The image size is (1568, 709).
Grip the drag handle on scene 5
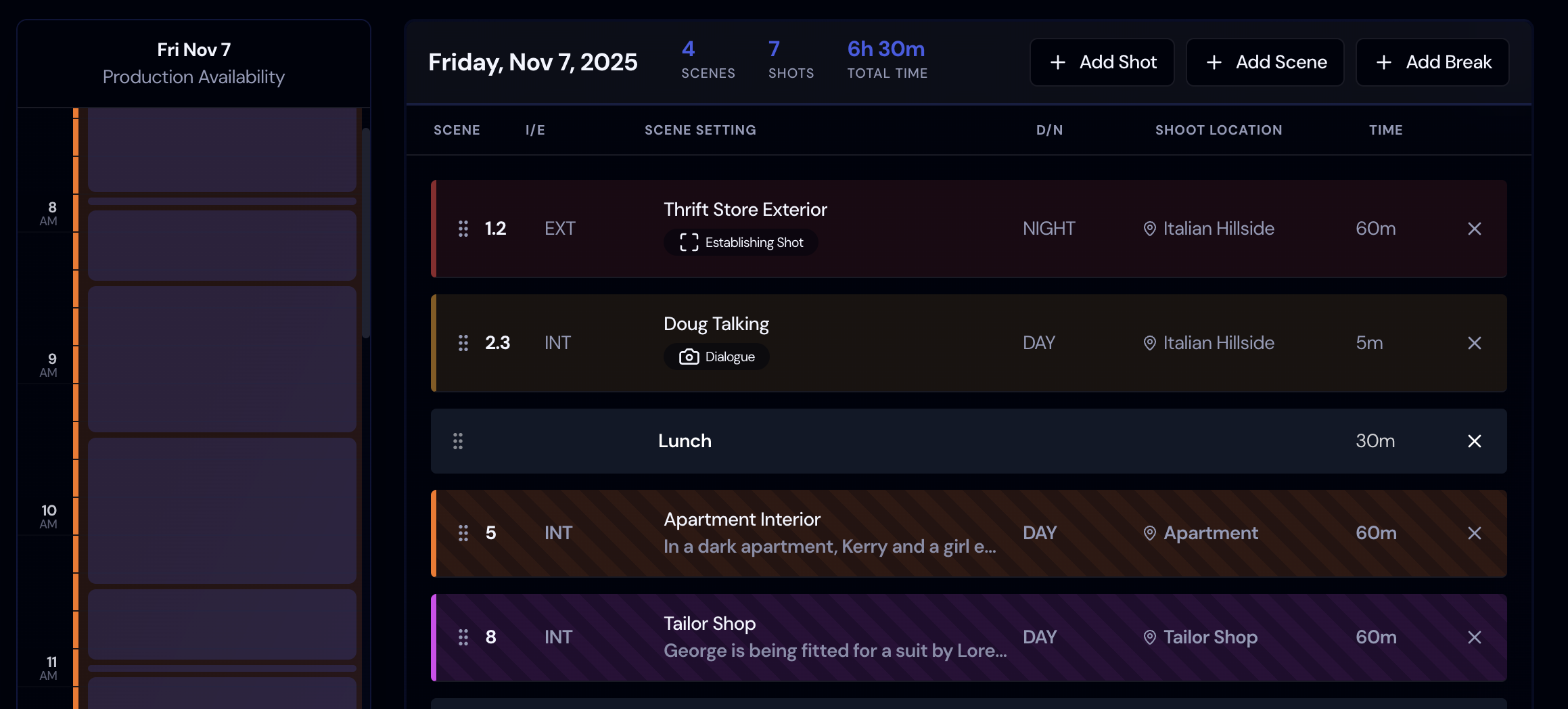[463, 533]
